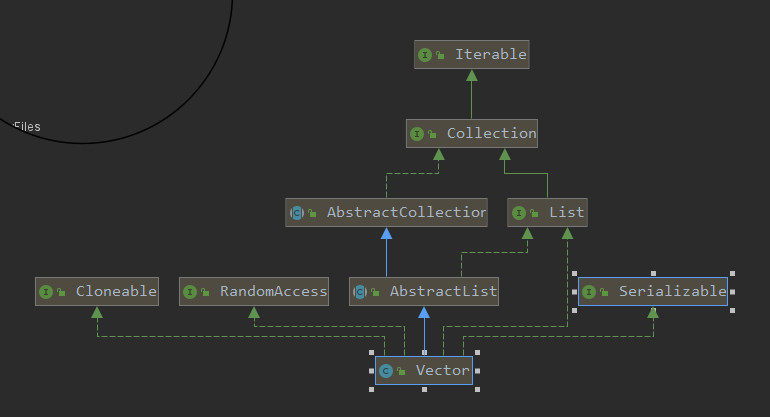Click the interface icon on RandomAccess
The height and width of the screenshot is (417, 770).
point(190,292)
